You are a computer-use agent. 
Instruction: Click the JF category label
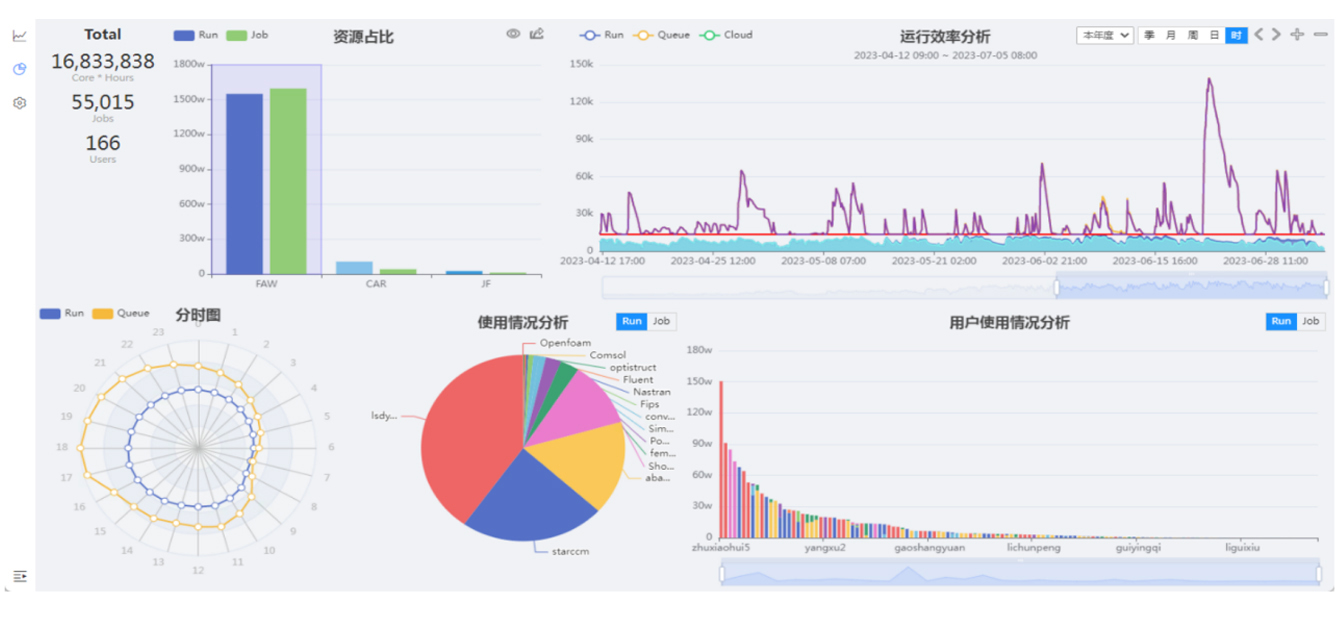point(486,283)
